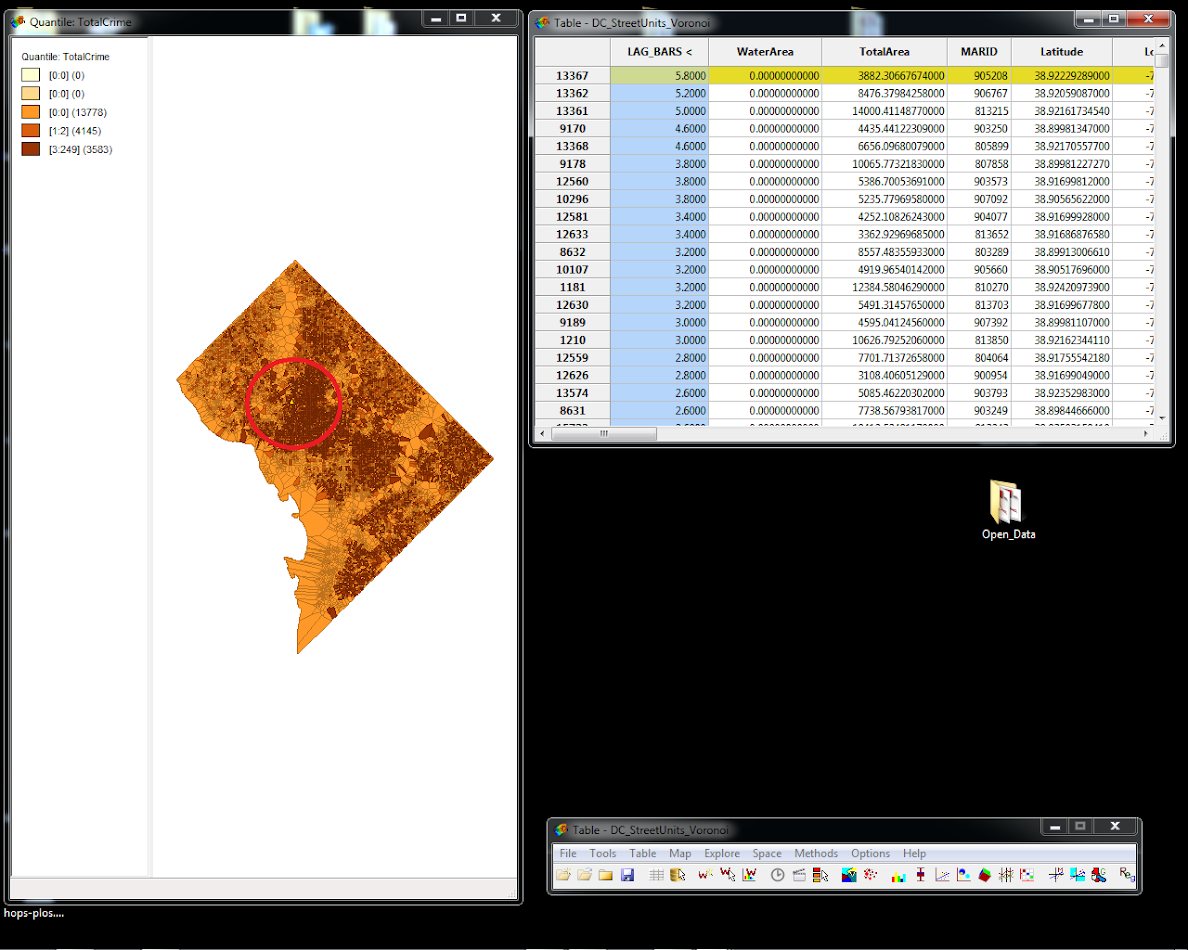Open the Space menu
This screenshot has width=1188, height=950.
(x=766, y=853)
